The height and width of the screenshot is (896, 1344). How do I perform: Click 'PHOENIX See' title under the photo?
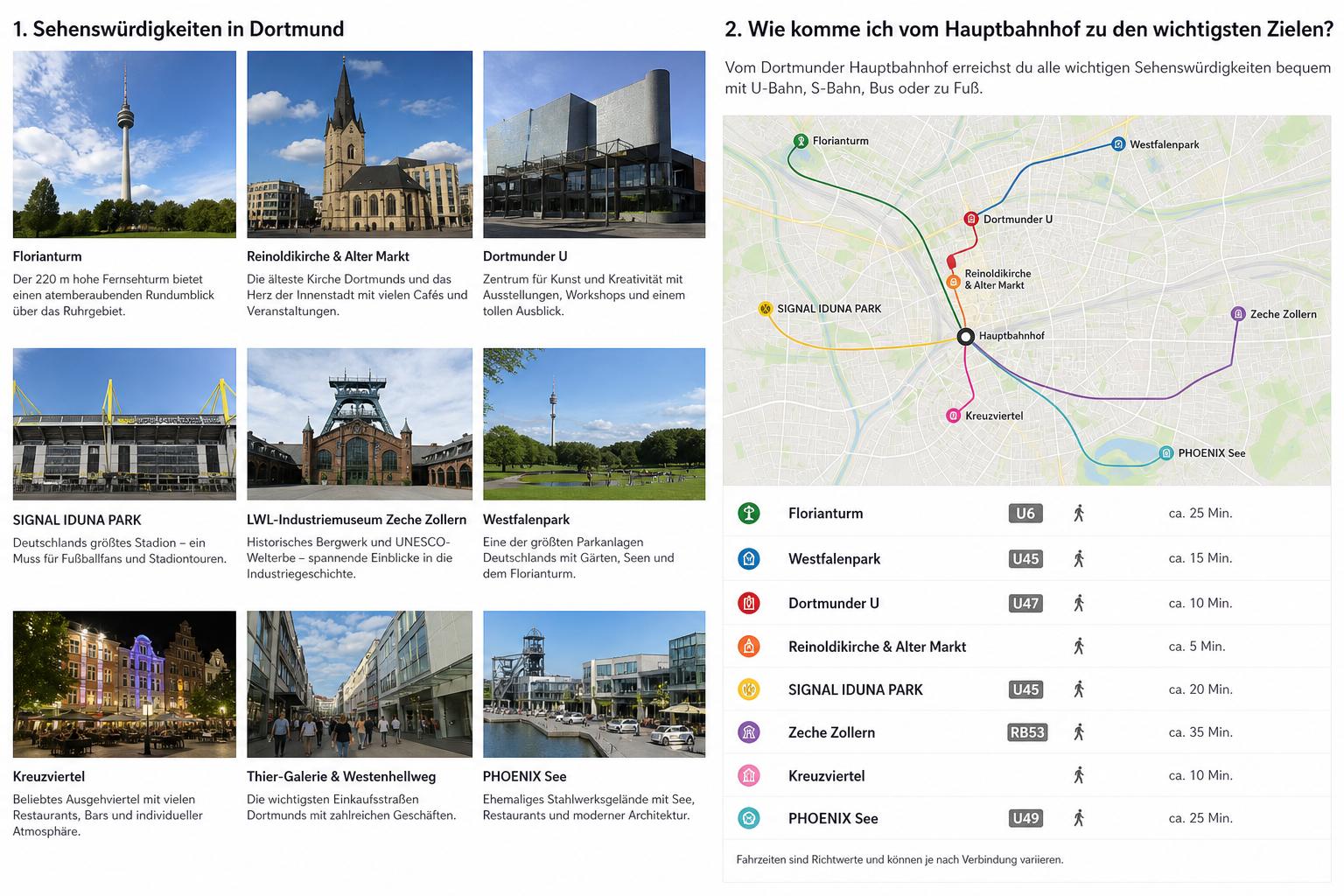pos(525,776)
